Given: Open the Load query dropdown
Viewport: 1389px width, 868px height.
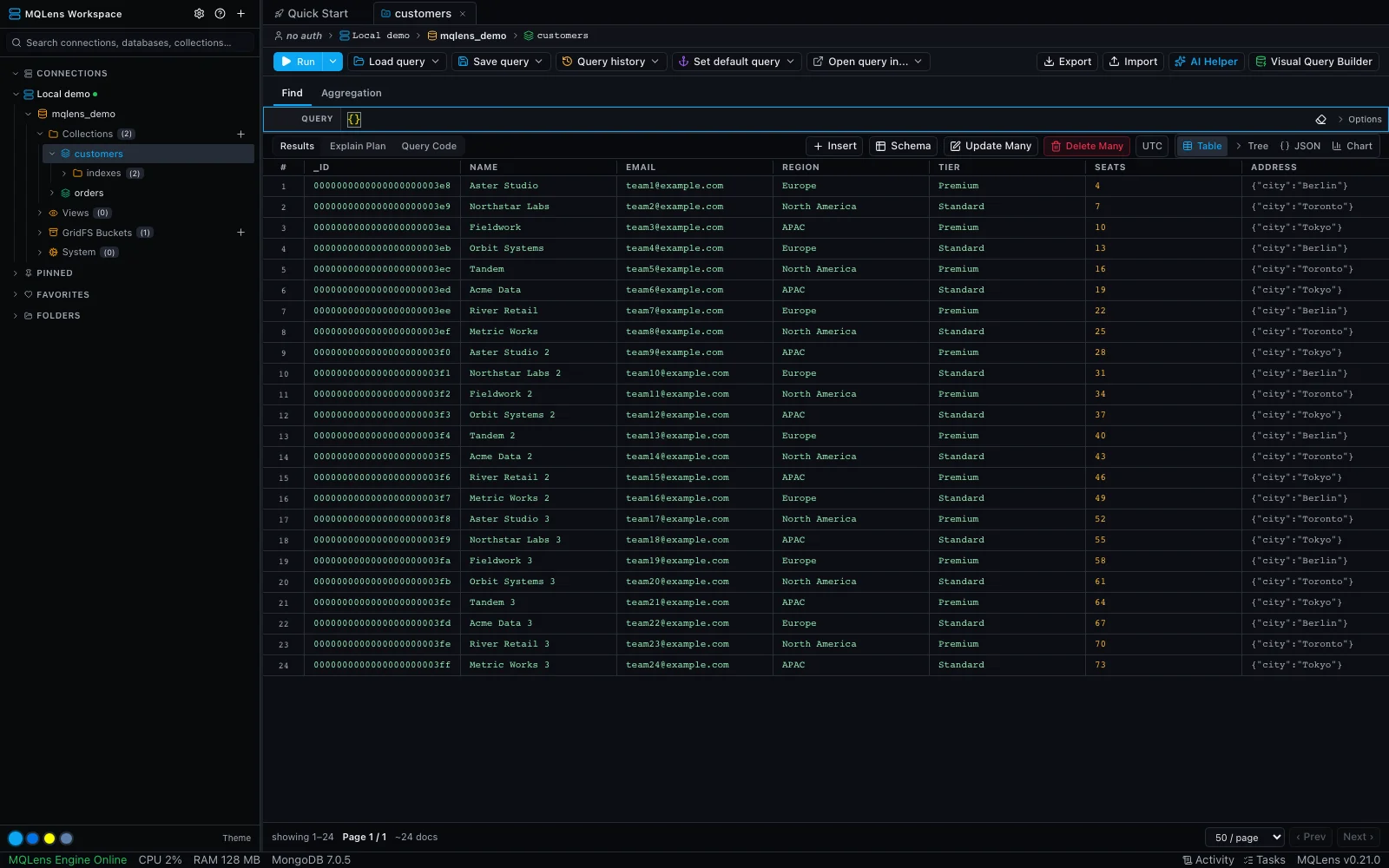Looking at the screenshot, I should pyautogui.click(x=398, y=62).
